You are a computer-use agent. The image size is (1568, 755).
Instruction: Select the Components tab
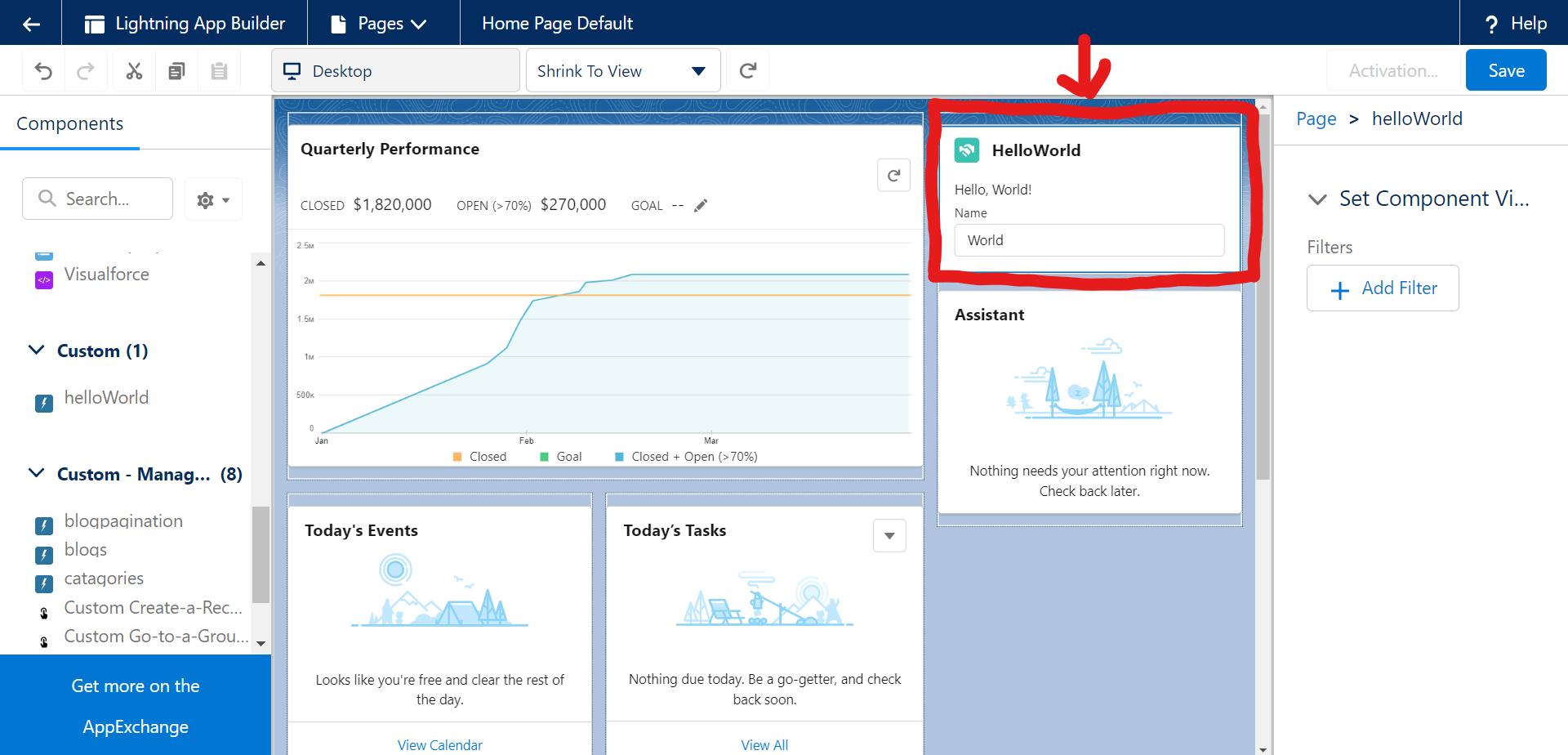70,124
